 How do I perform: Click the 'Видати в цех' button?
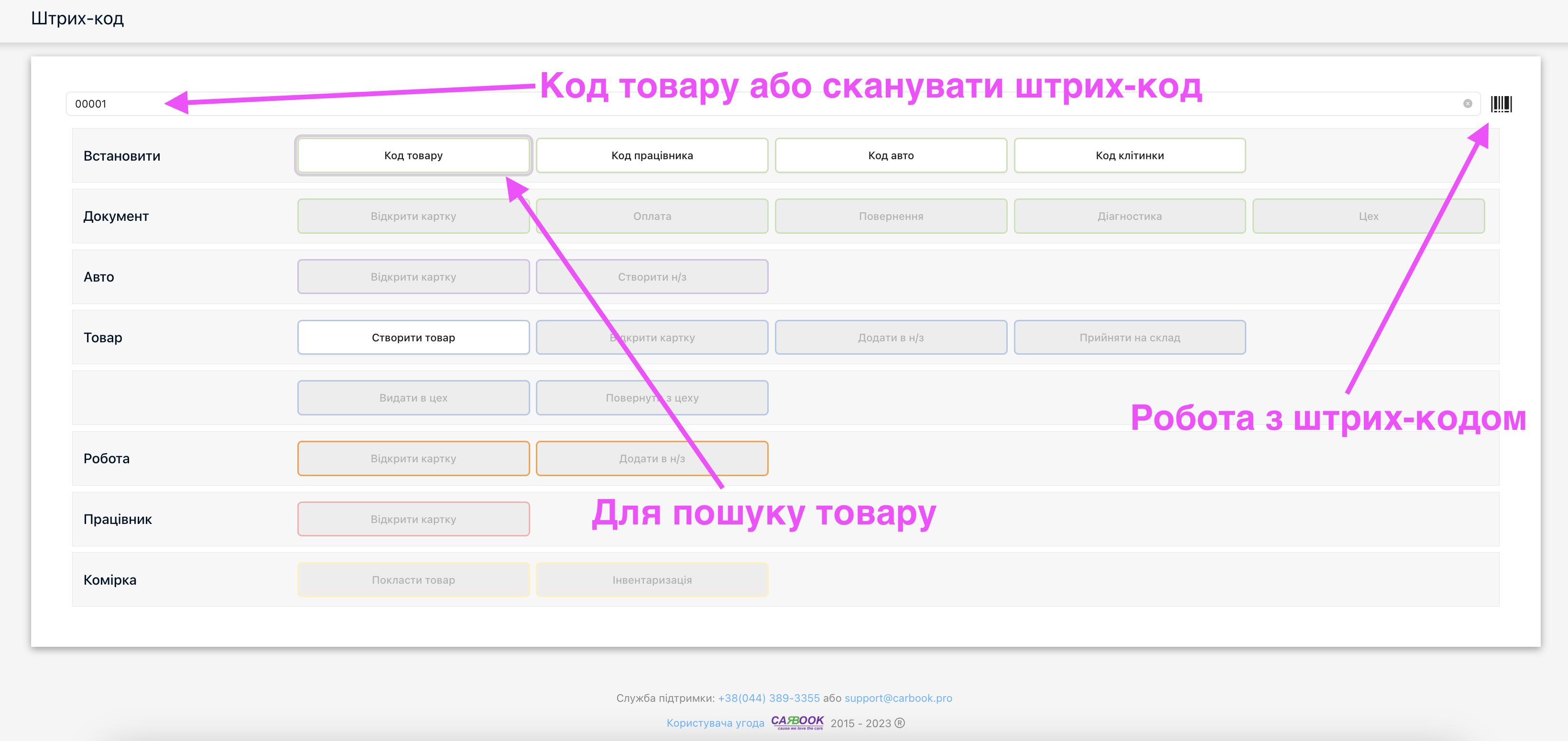(x=414, y=398)
